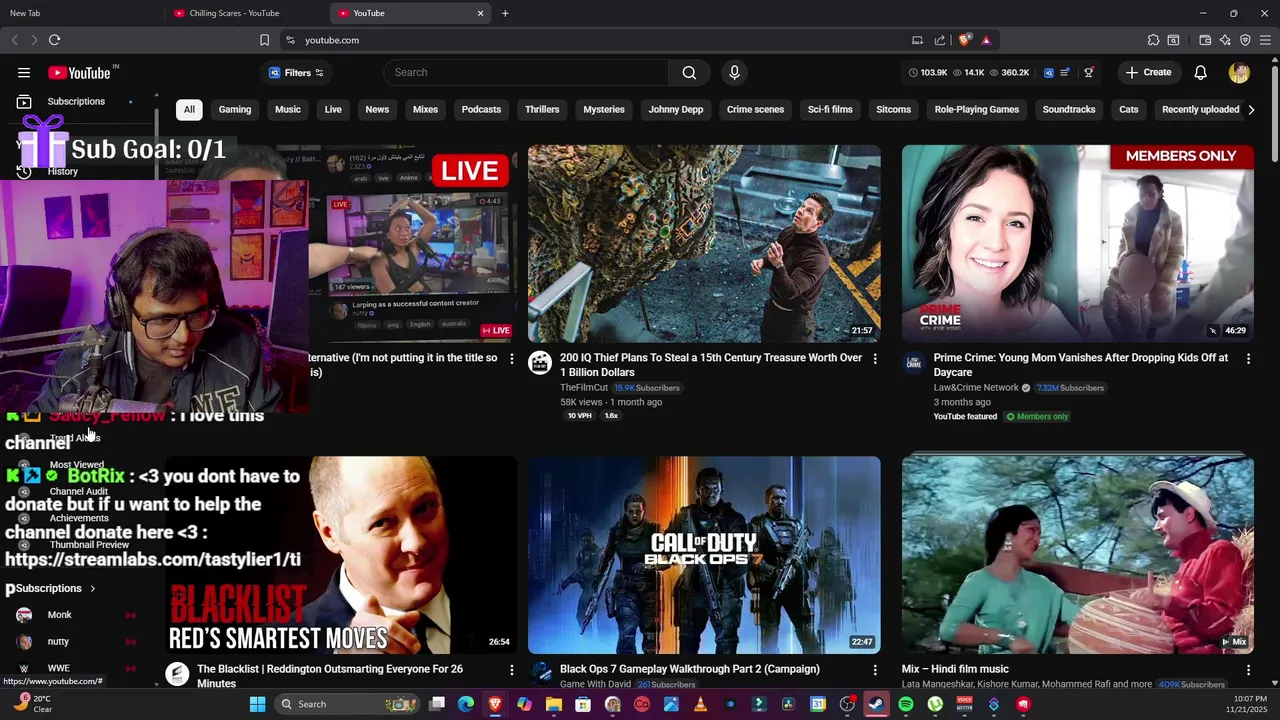
Task: Click the vidIQ trophy achievements icon
Action: pyautogui.click(x=1088, y=72)
